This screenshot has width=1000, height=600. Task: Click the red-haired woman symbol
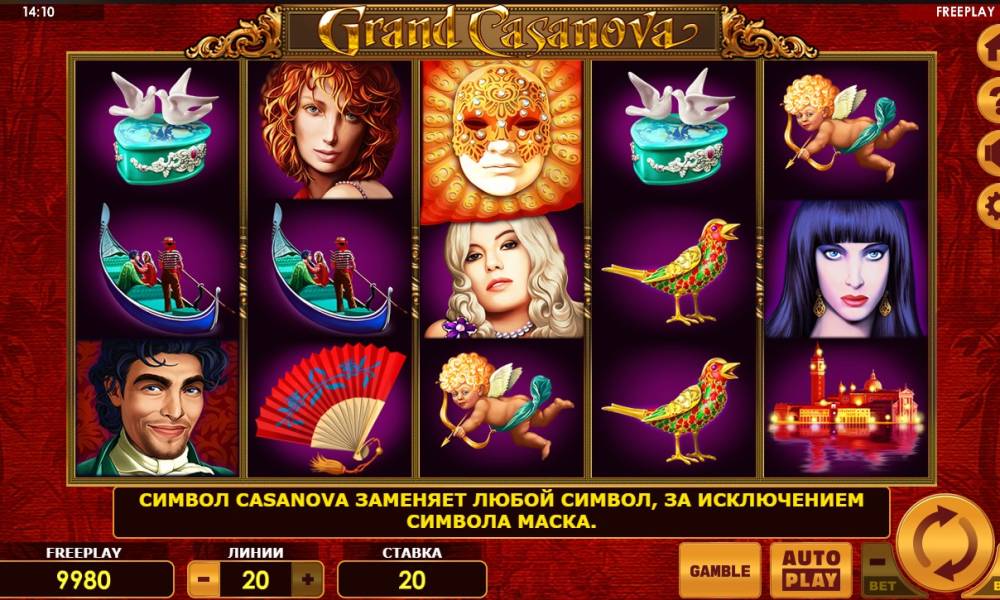(x=330, y=131)
